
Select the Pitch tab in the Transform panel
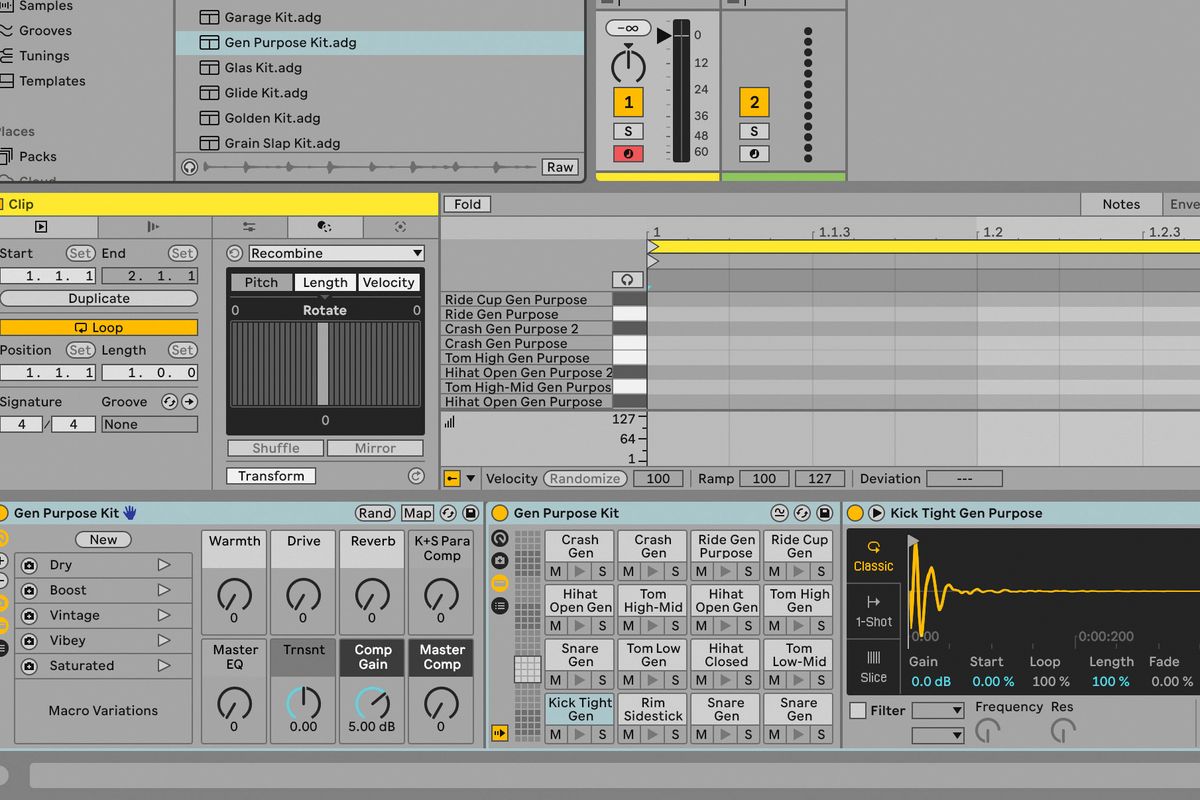pos(261,282)
